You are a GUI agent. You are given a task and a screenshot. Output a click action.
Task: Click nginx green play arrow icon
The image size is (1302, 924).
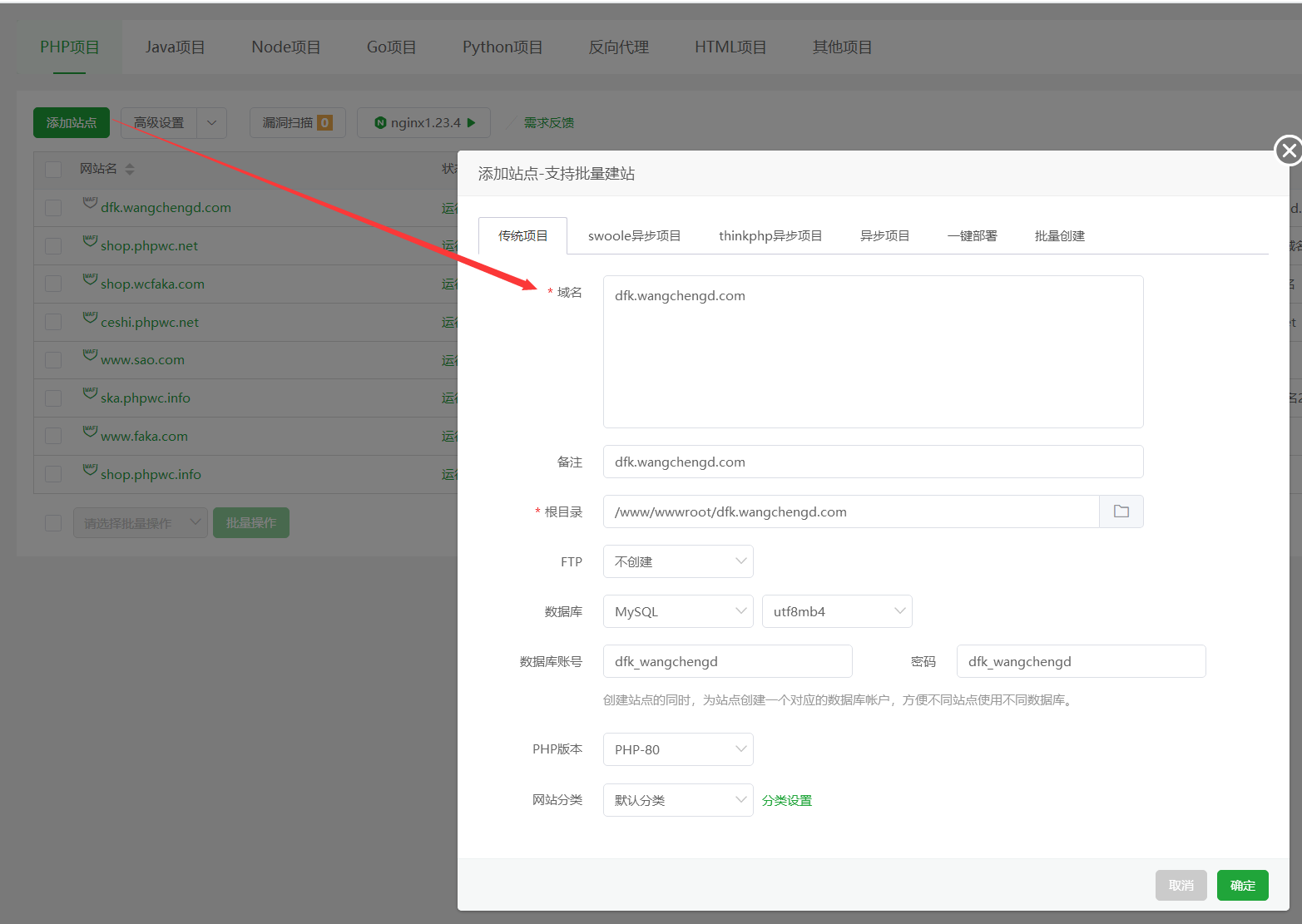coord(472,122)
